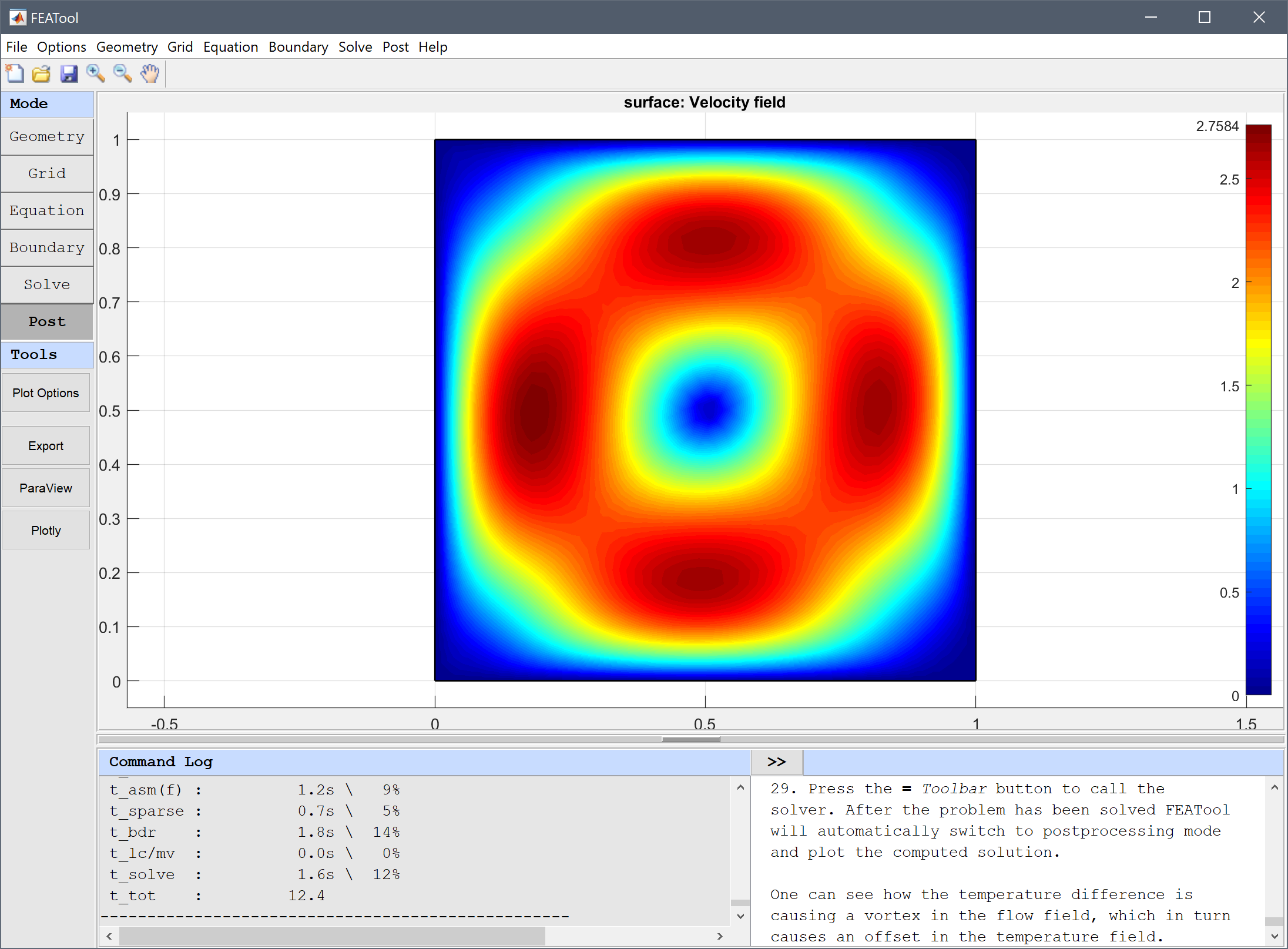Select the Zoom out magnifier tool
1288x949 pixels.
123,74
